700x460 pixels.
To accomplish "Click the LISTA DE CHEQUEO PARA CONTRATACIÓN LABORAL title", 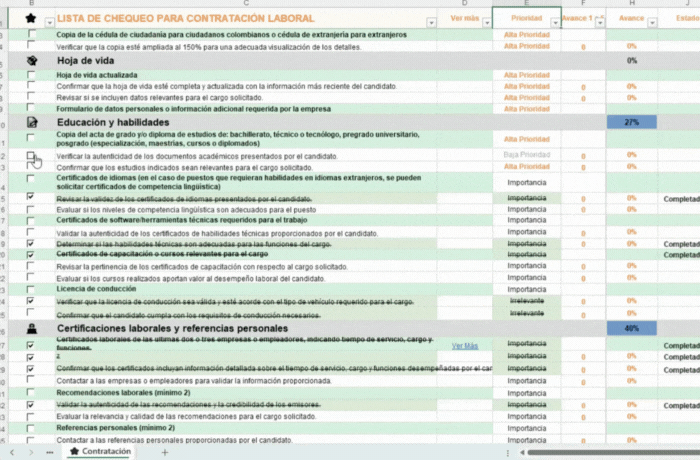I will (186, 18).
